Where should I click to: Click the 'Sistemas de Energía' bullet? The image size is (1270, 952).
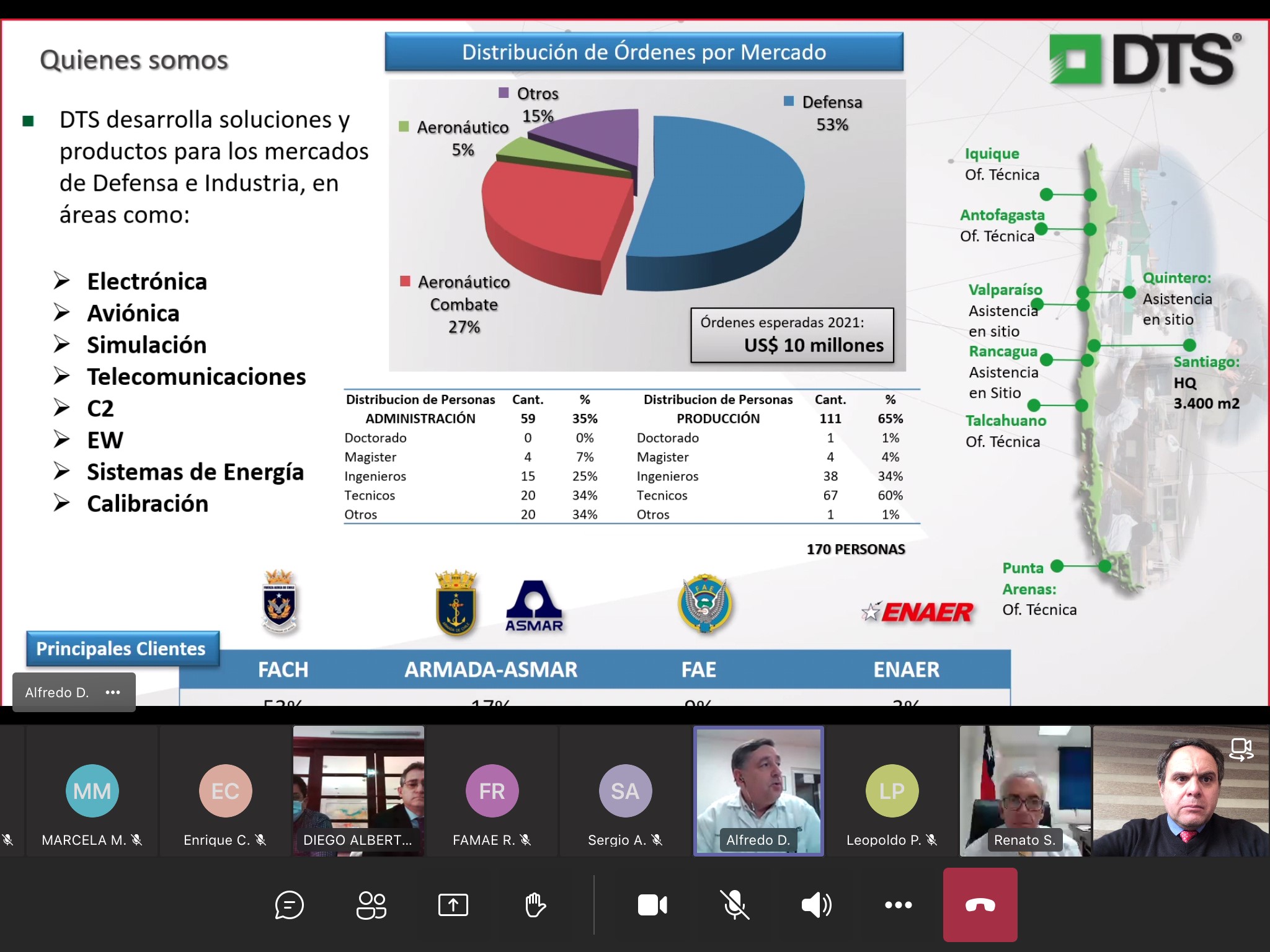coord(195,472)
